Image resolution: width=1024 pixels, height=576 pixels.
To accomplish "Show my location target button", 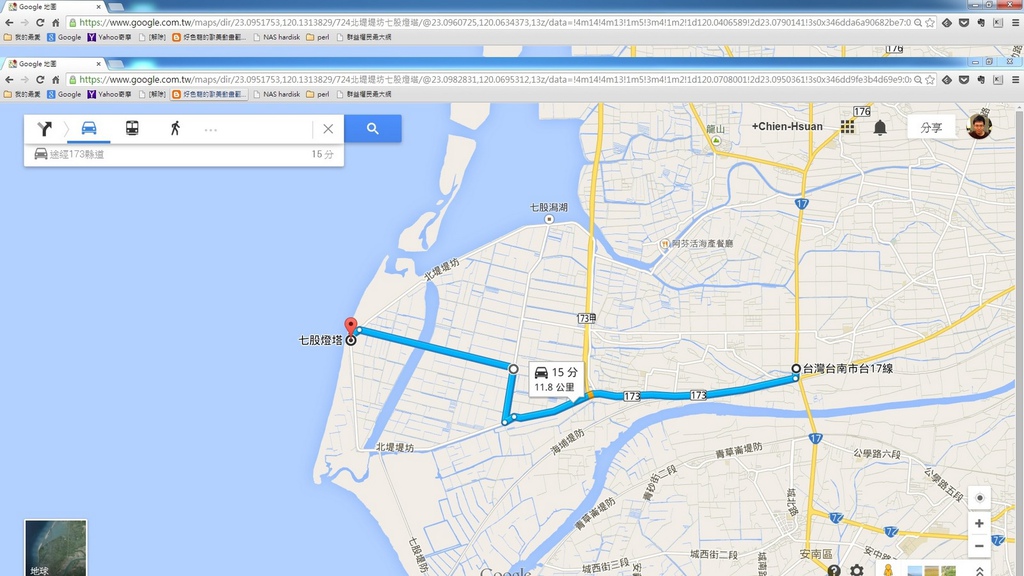I will [x=979, y=498].
